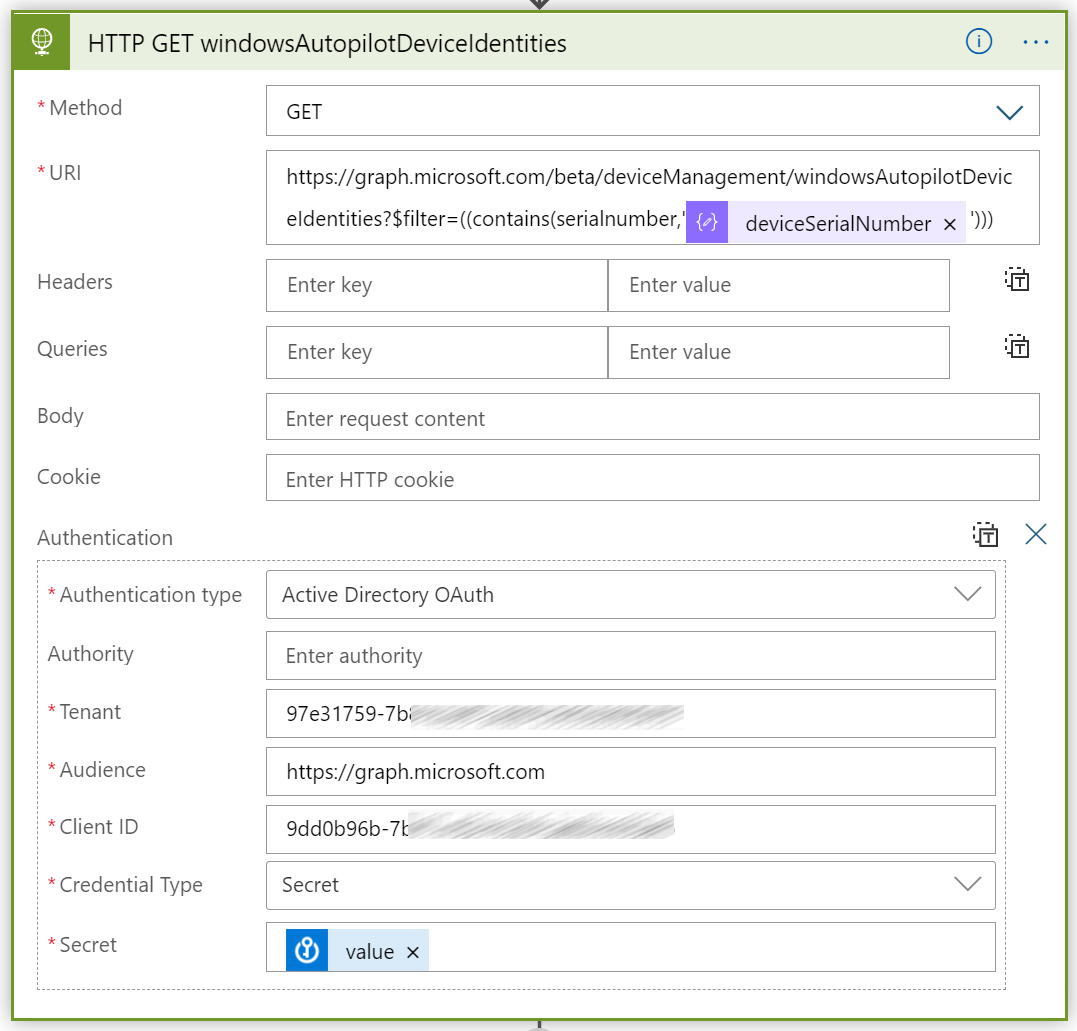The width and height of the screenshot is (1077, 1031).
Task: Click the Cookie field
Action: click(x=650, y=478)
